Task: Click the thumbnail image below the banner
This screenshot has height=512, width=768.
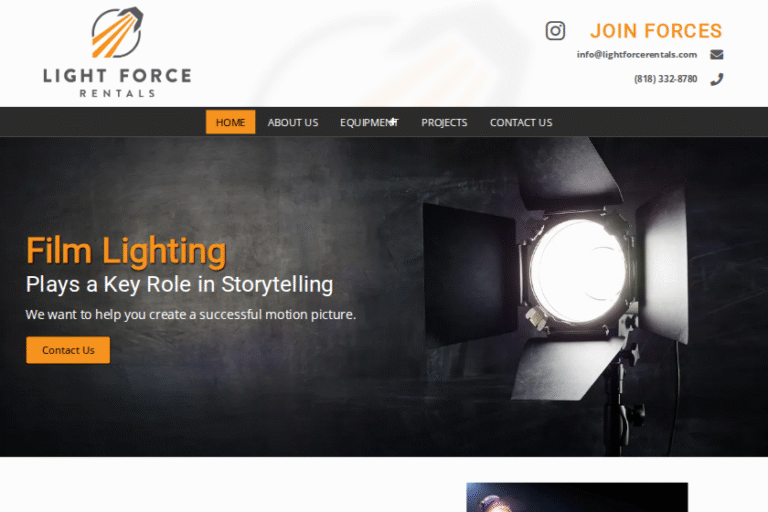Action: (x=577, y=497)
